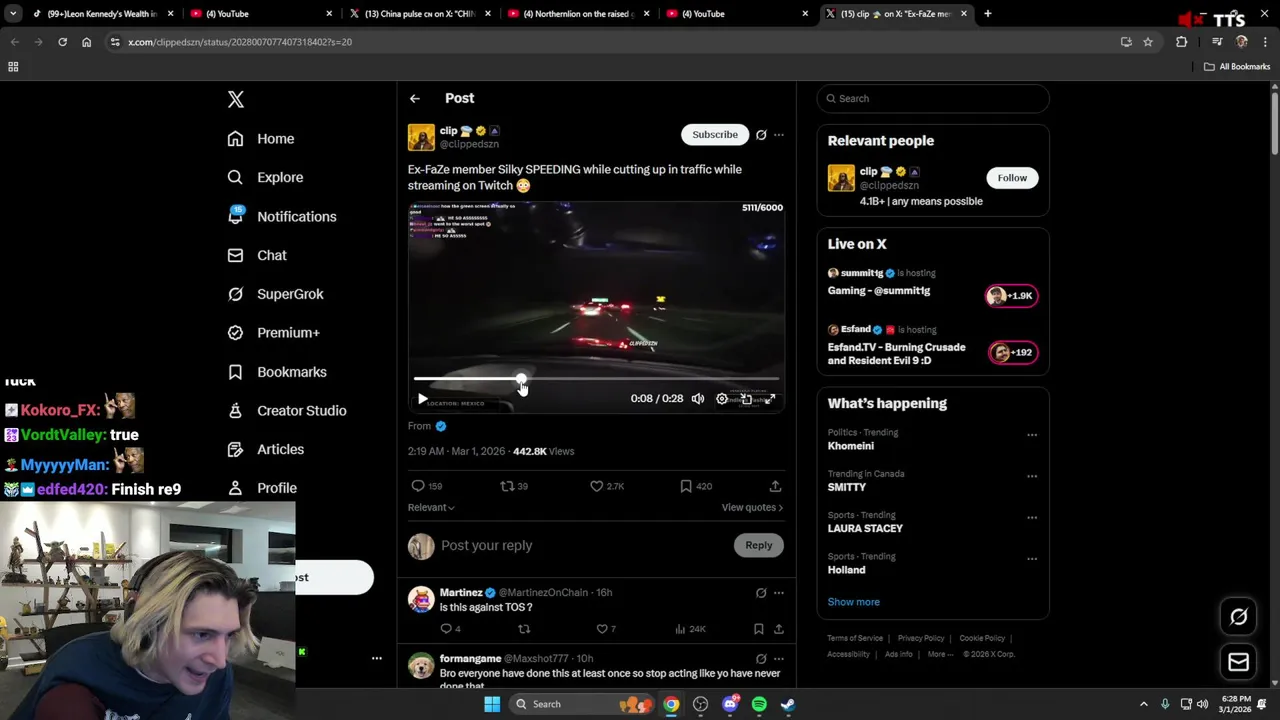This screenshot has height=720, width=1280.
Task: Open the more menu on formangame's reply
Action: (x=779, y=659)
